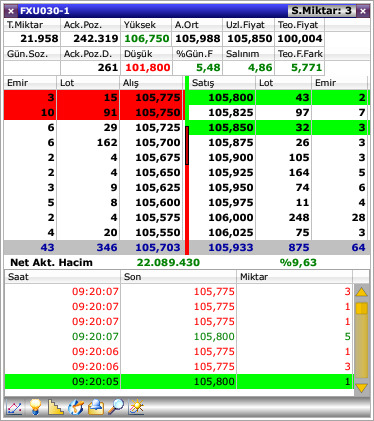Select the highlighted 09:20:05 trade row
The image size is (374, 421).
179,381
